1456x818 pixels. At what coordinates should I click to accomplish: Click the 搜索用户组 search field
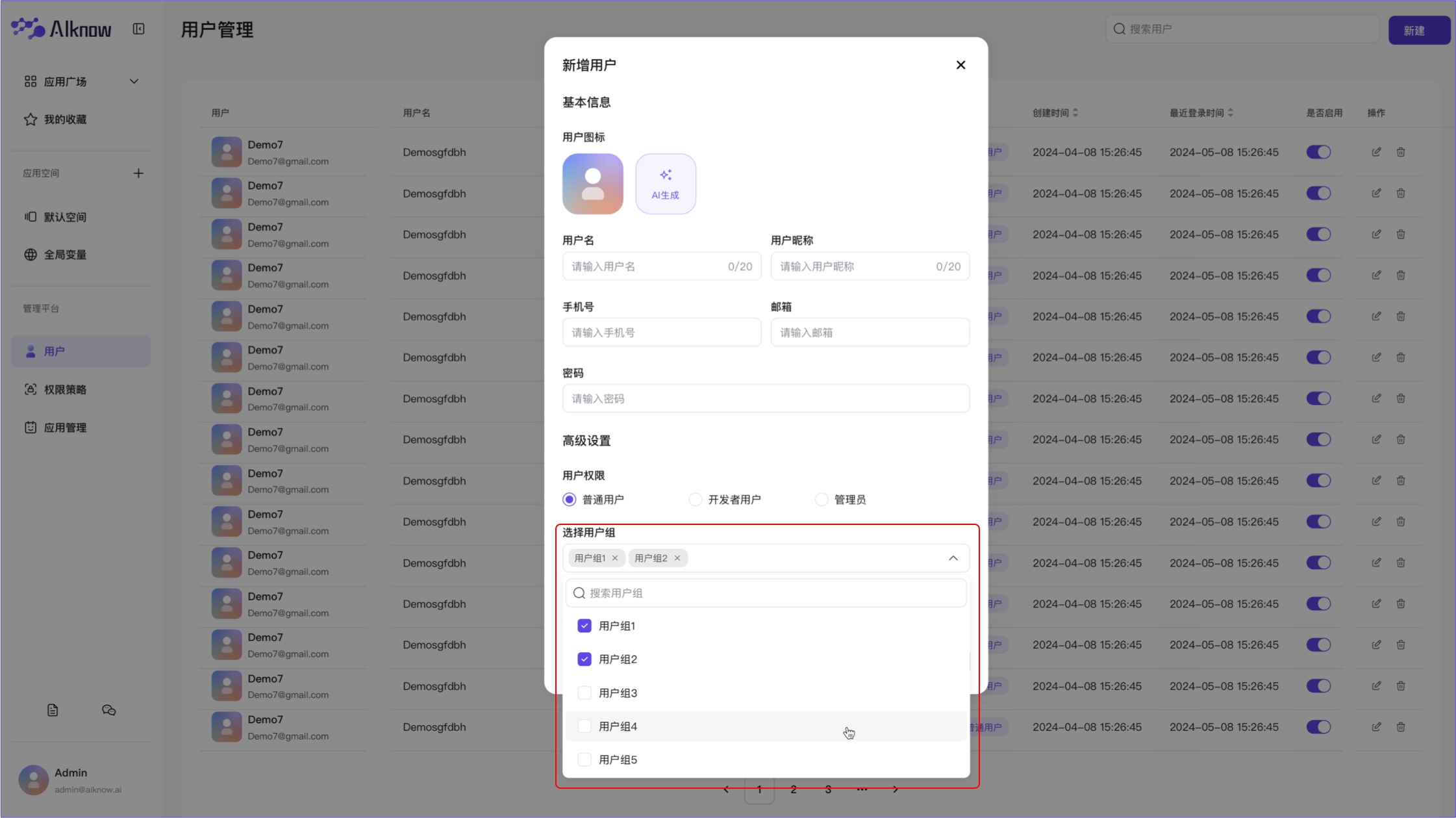click(x=765, y=593)
